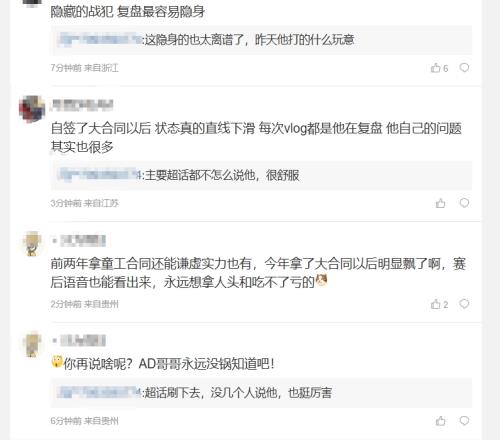Open reply bubble on 江苏 comment
500x440 pixels.
(464, 203)
